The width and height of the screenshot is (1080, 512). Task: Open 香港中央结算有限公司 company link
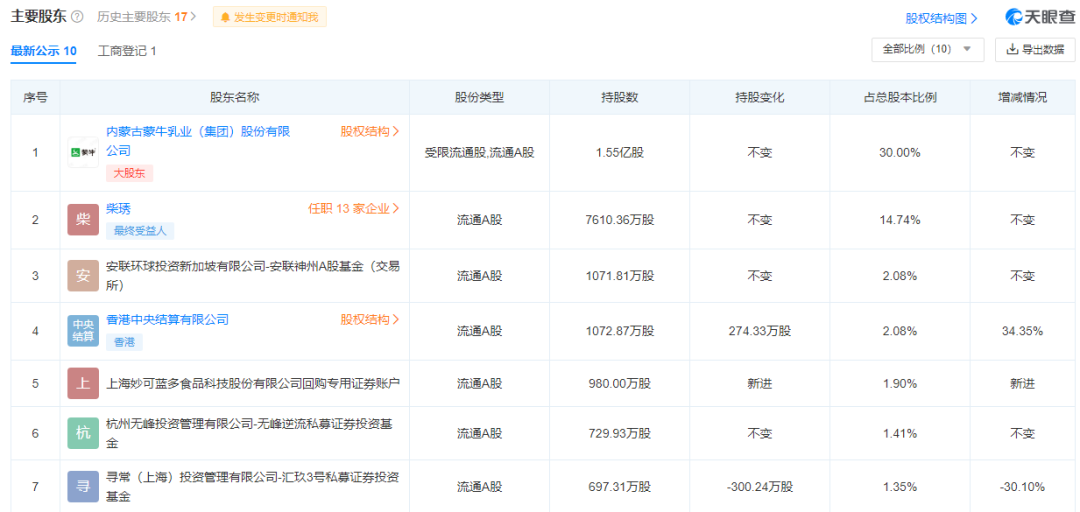pos(167,320)
